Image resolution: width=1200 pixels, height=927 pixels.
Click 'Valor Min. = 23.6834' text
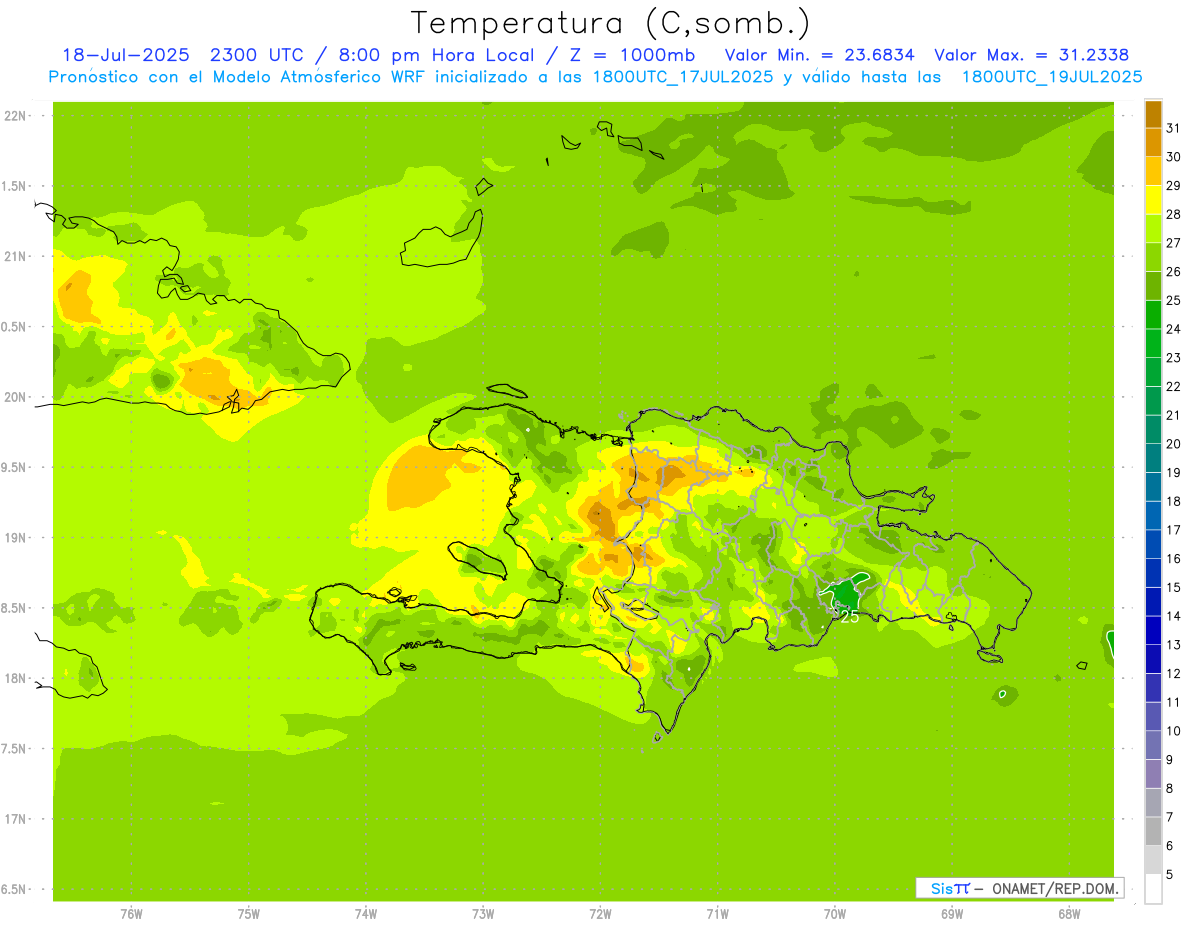pyautogui.click(x=819, y=55)
